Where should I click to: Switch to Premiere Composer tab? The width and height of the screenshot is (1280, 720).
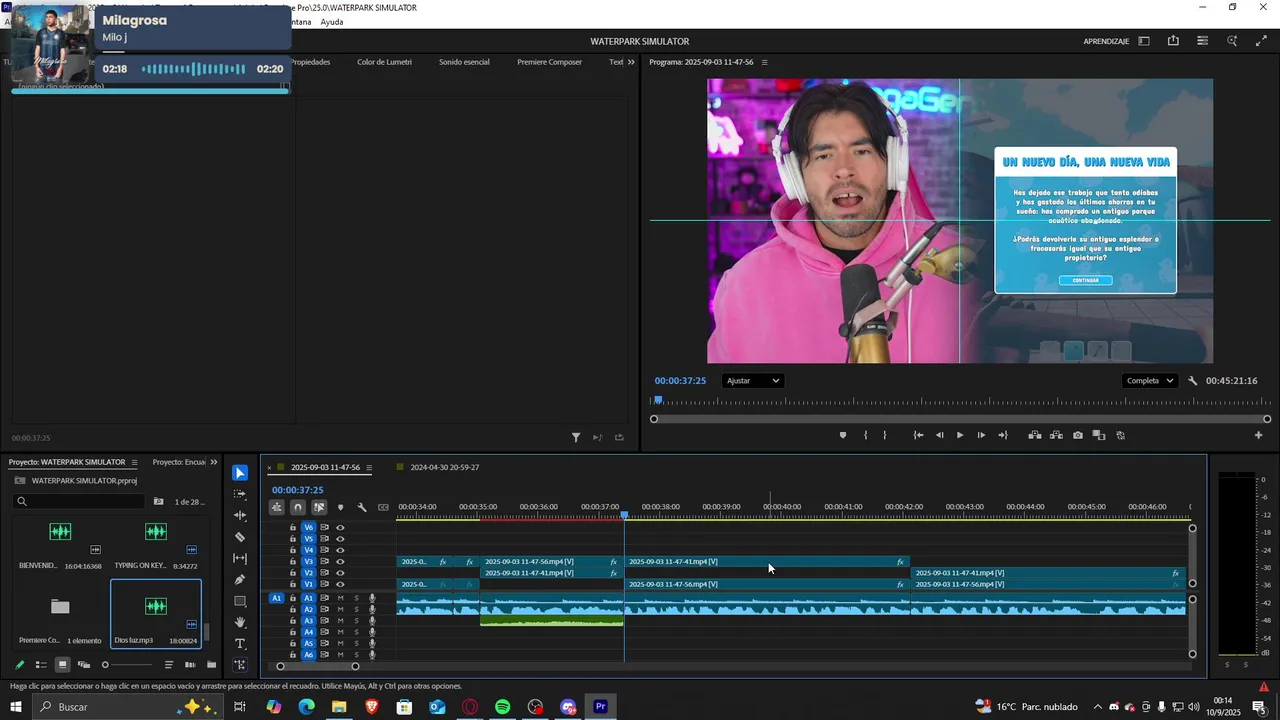[549, 62]
